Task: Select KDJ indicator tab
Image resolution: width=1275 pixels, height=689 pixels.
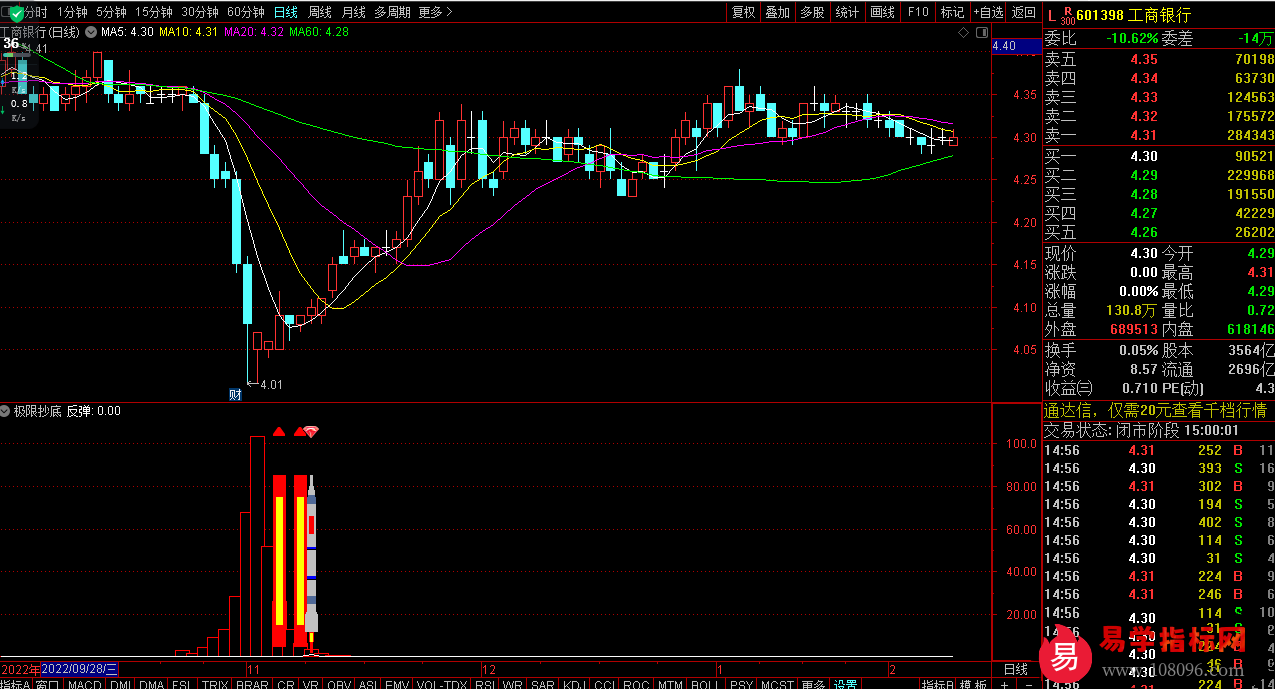Action: tap(574, 684)
